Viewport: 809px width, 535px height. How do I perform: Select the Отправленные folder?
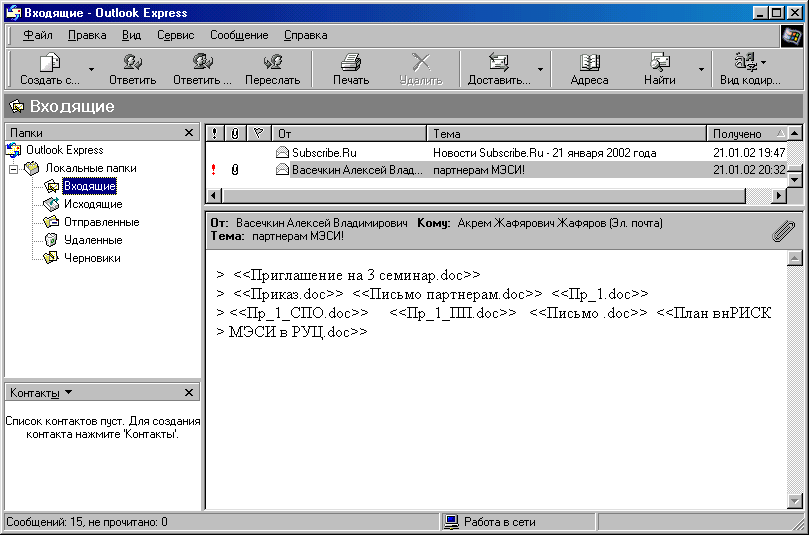coord(102,222)
